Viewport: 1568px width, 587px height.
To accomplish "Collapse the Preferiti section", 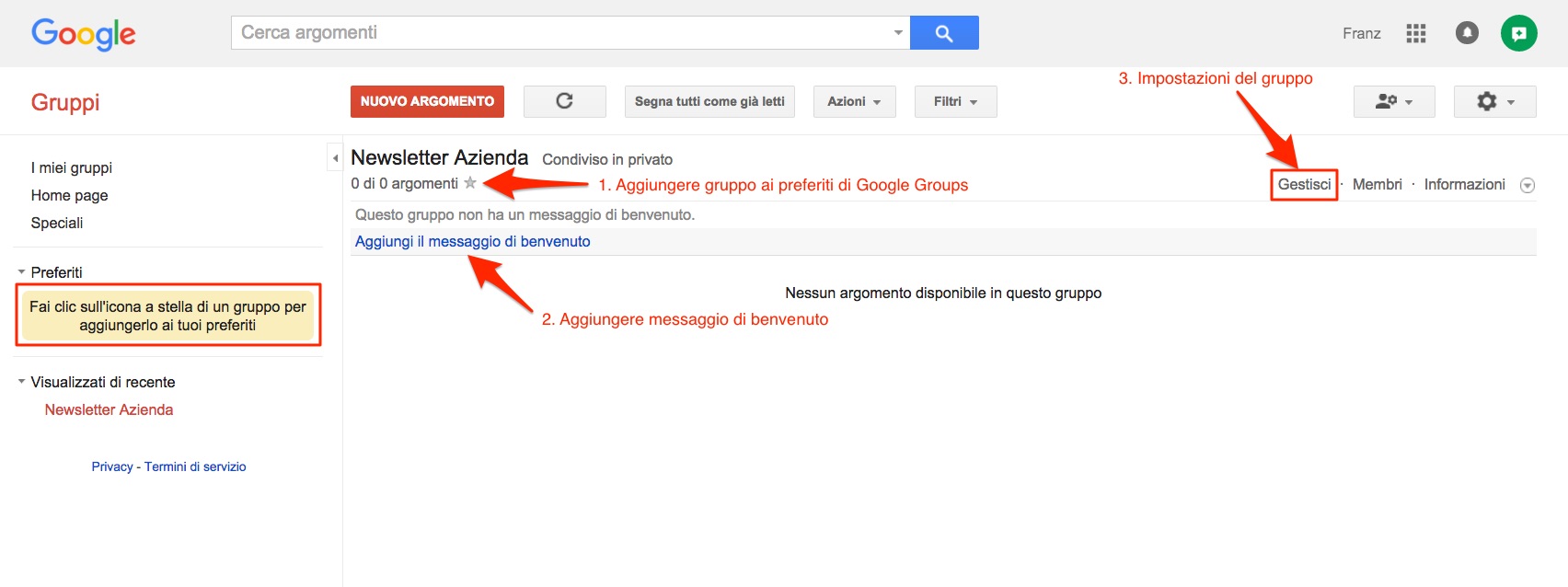I will 21,272.
